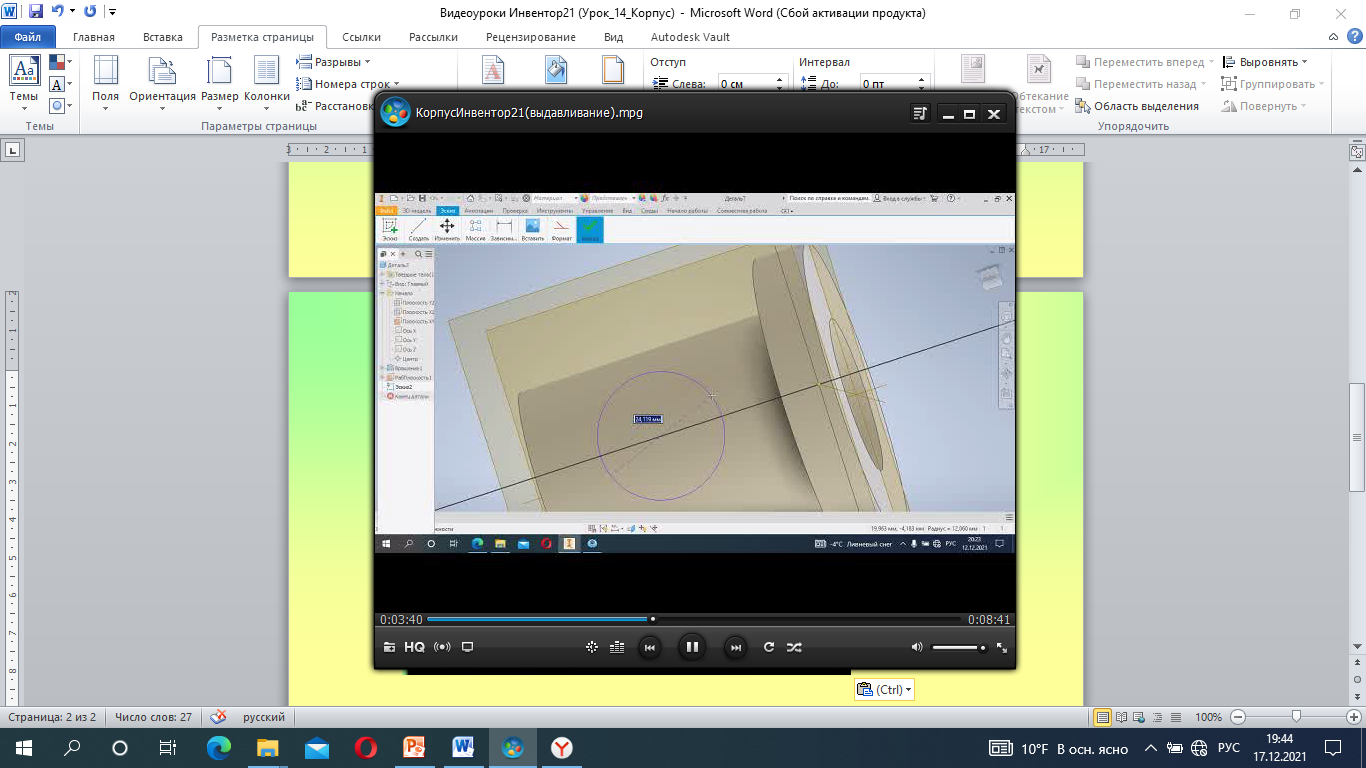The height and width of the screenshot is (768, 1366).
Task: Toggle shuffle mode in media player
Action: tap(794, 647)
